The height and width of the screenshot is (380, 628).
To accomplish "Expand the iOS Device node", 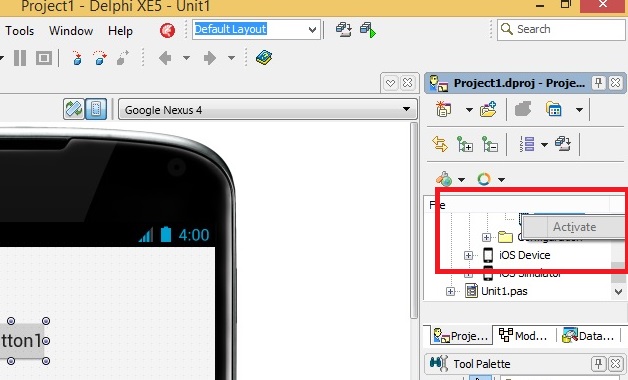I will click(468, 255).
